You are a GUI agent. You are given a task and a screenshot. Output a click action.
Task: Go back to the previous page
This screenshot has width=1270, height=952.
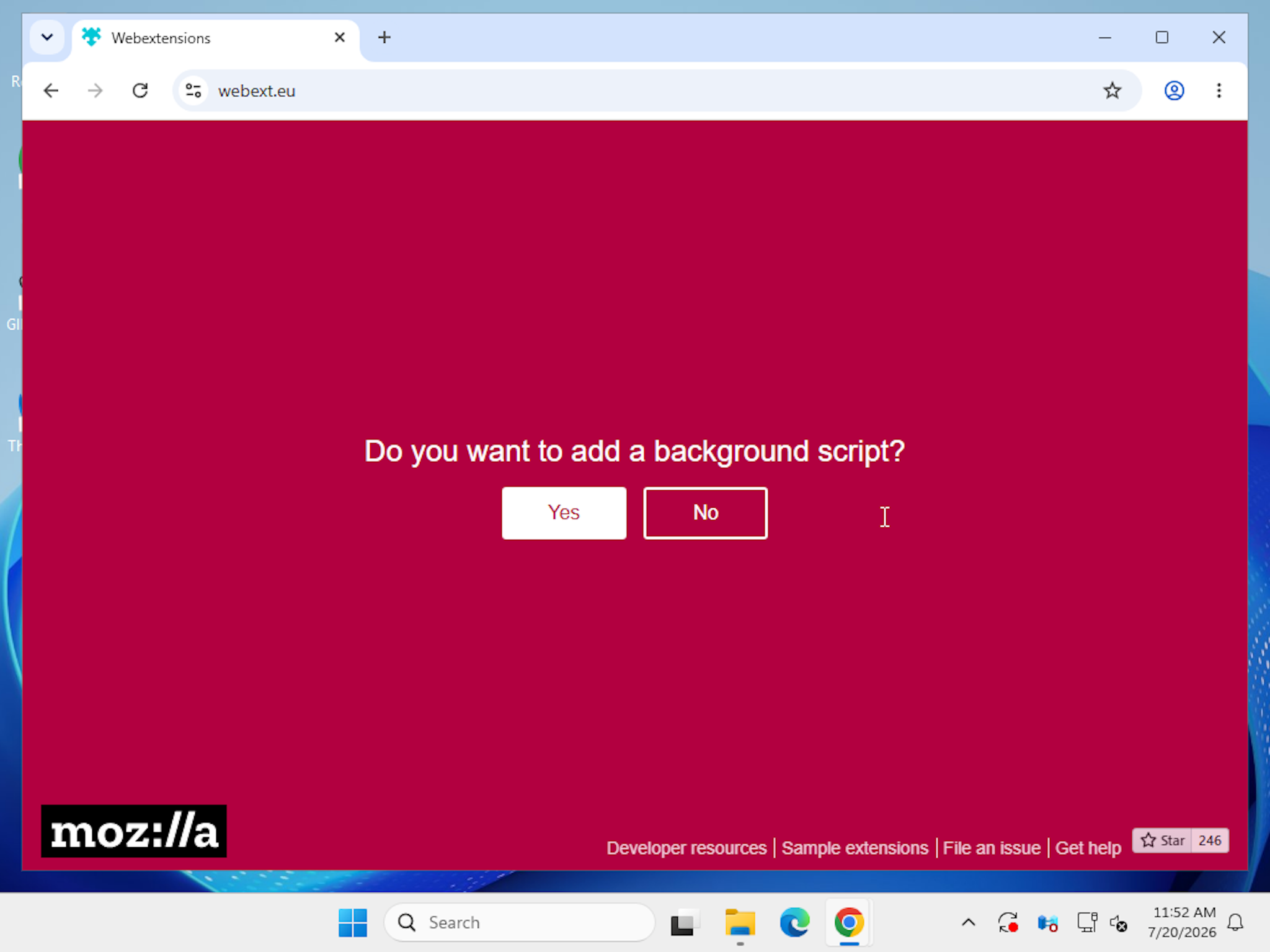coord(51,90)
